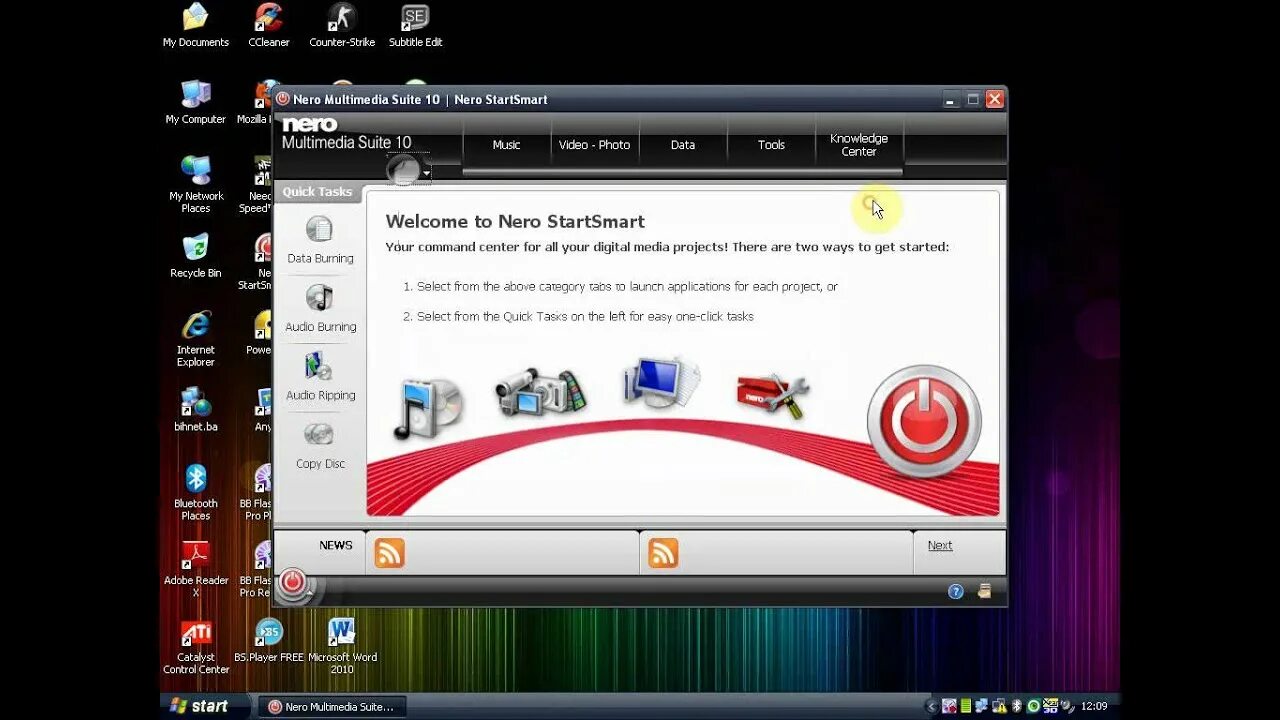Launch the Audio Burning quick task
Screen dimensions: 1280x720
click(320, 308)
